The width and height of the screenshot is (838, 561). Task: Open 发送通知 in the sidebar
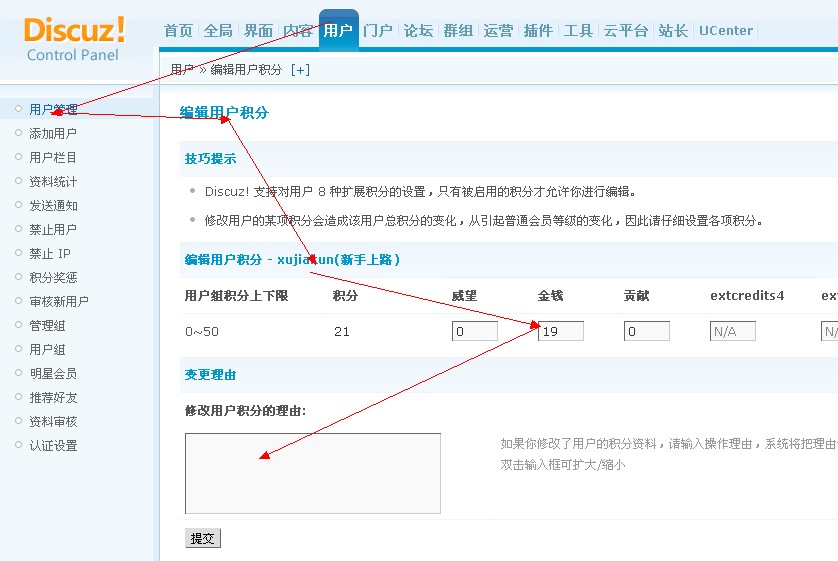[53, 206]
